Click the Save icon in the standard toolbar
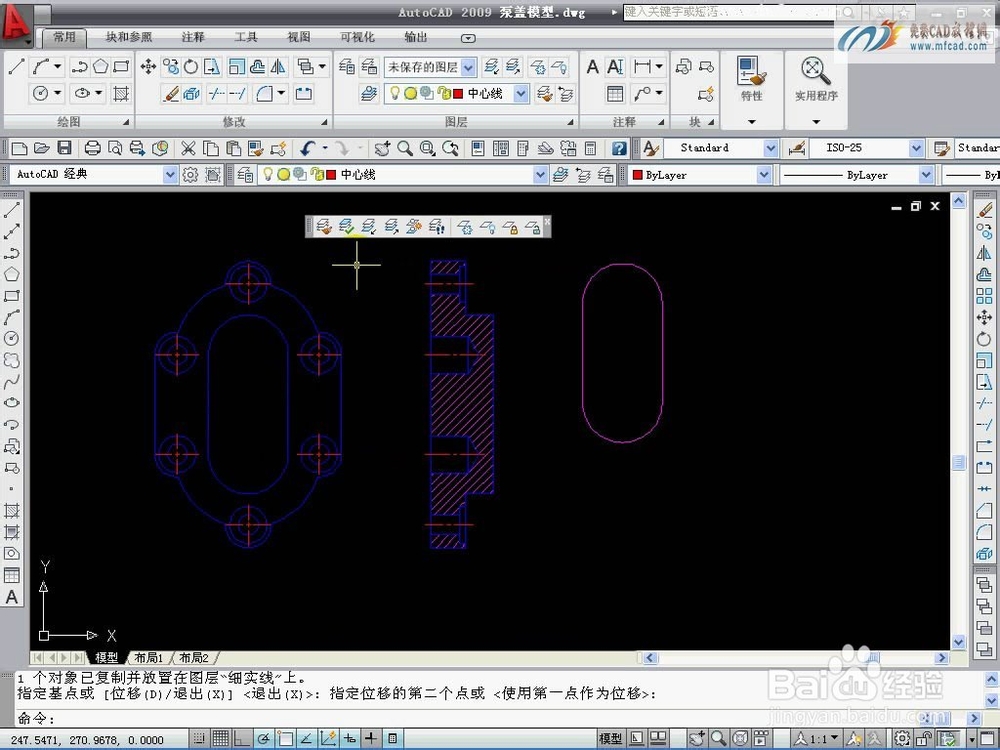The height and width of the screenshot is (750, 1000). pyautogui.click(x=64, y=149)
